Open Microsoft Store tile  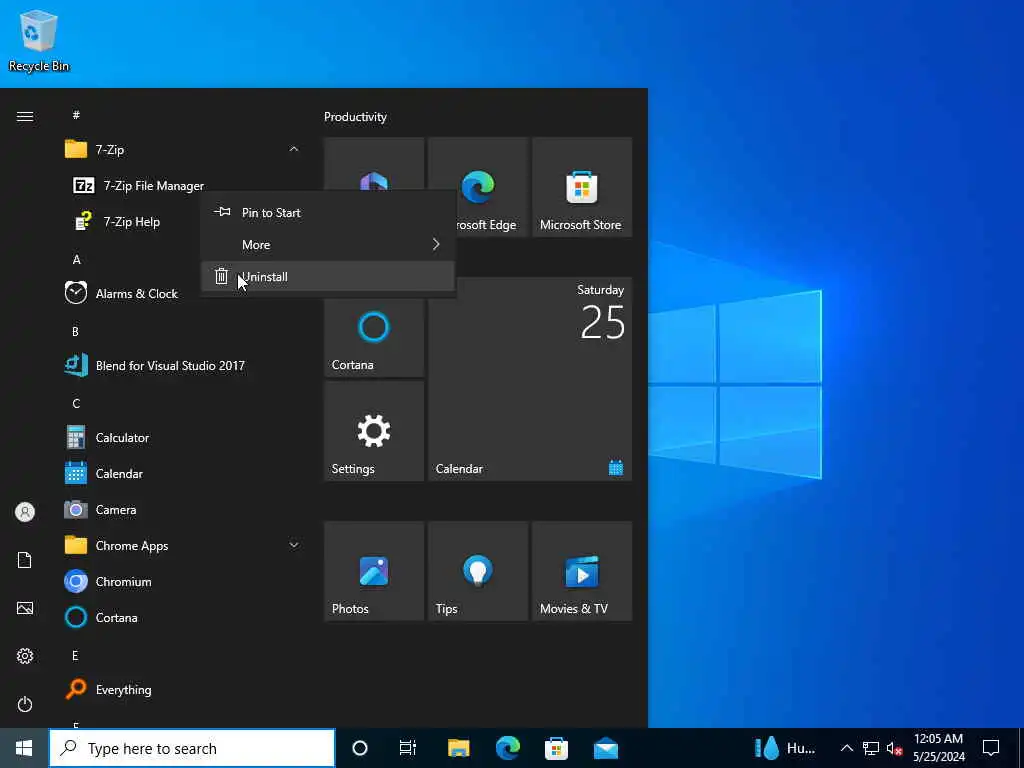pyautogui.click(x=582, y=187)
